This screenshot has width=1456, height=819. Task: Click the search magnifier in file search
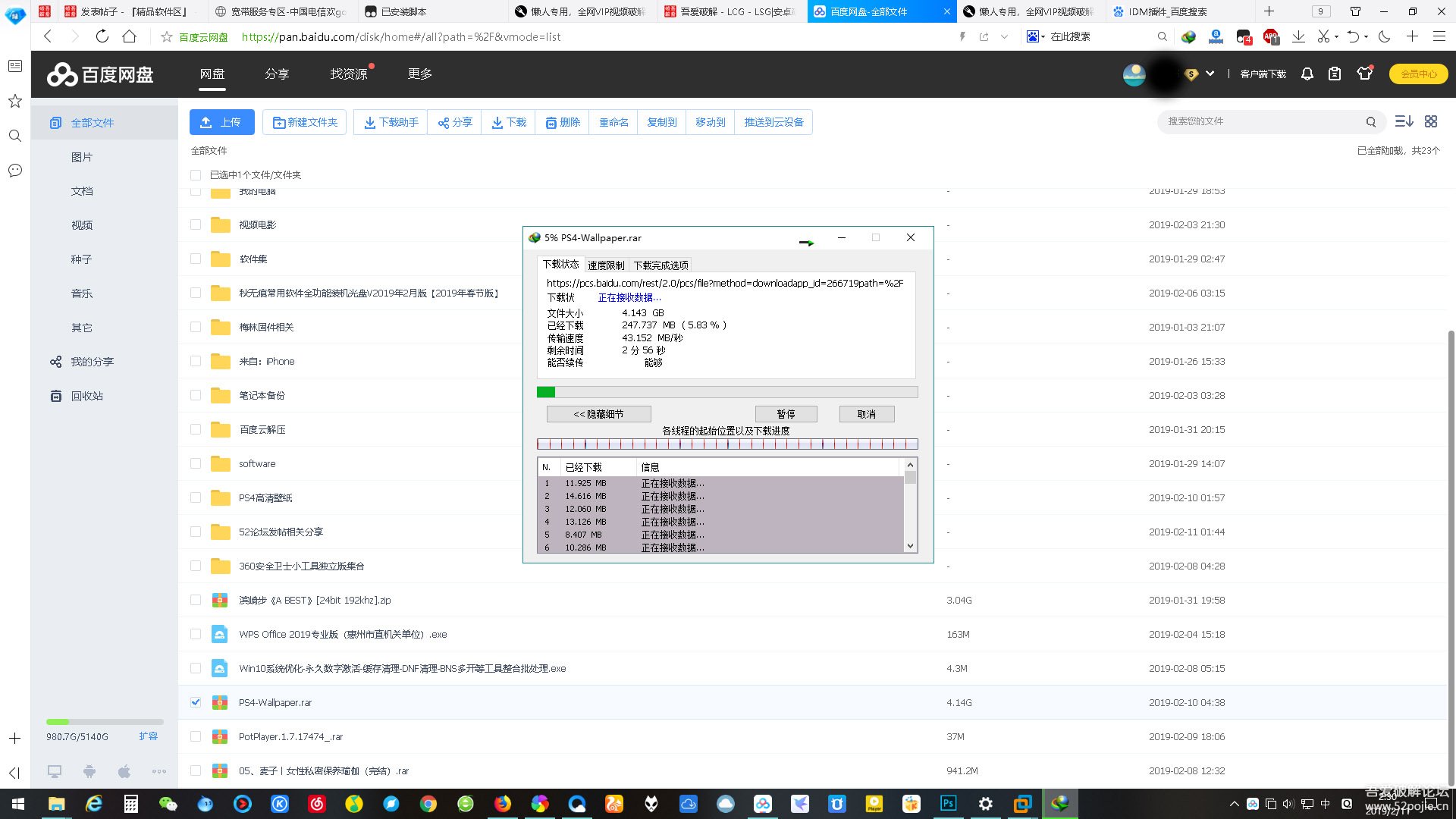[1371, 122]
